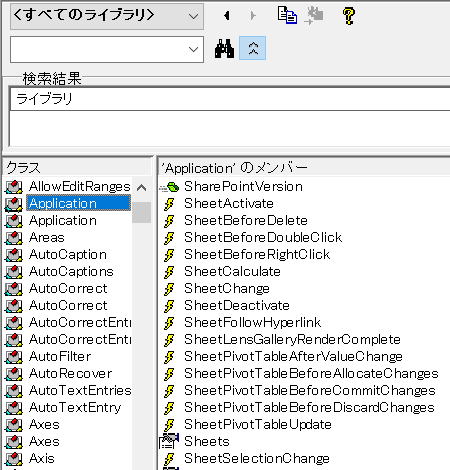Click the lightning event icon beside SheetBeforeDelete
Screen dimensions: 450x470
169,221
